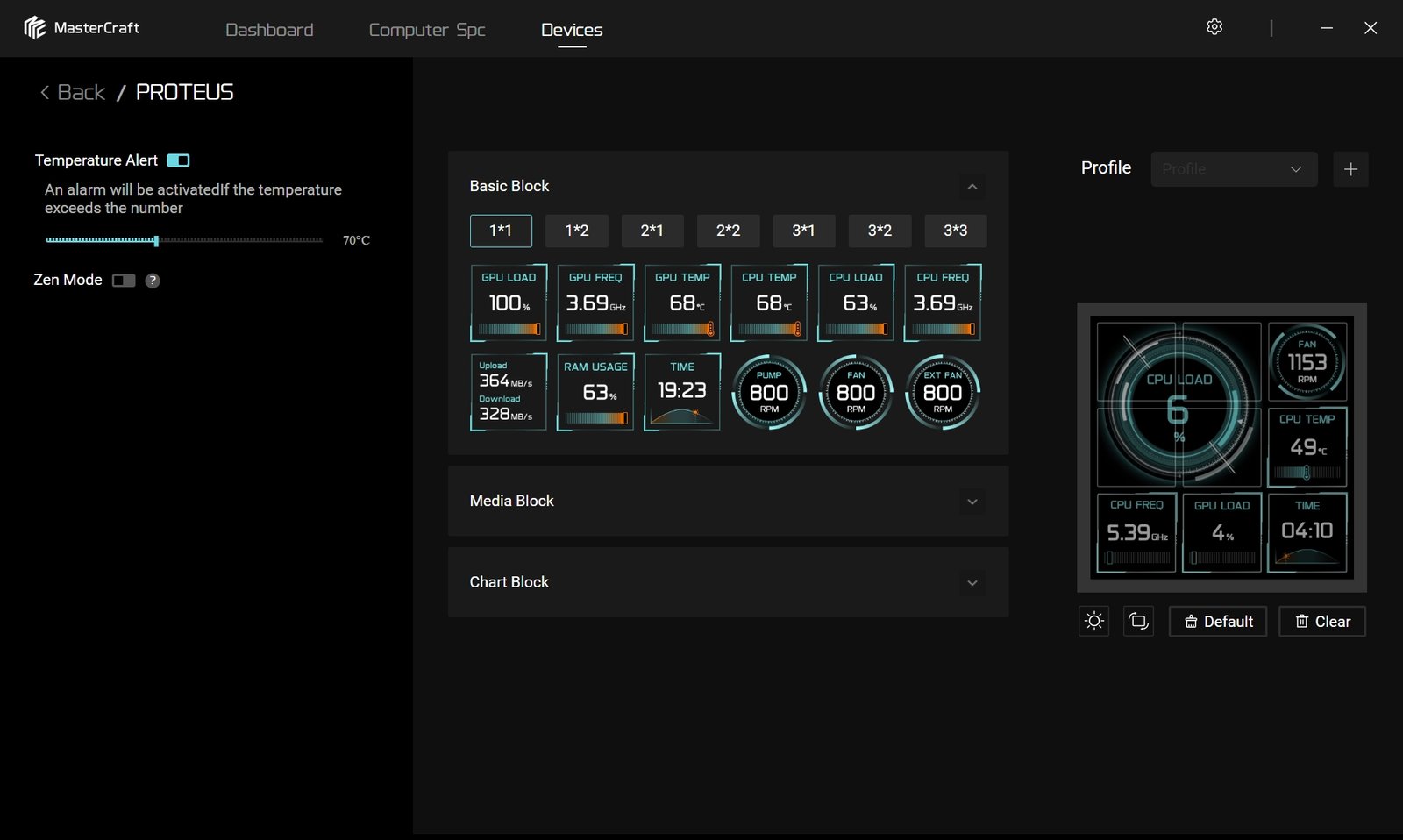The image size is (1403, 840).
Task: Click the rotate screen icon below preview
Action: pos(1138,621)
